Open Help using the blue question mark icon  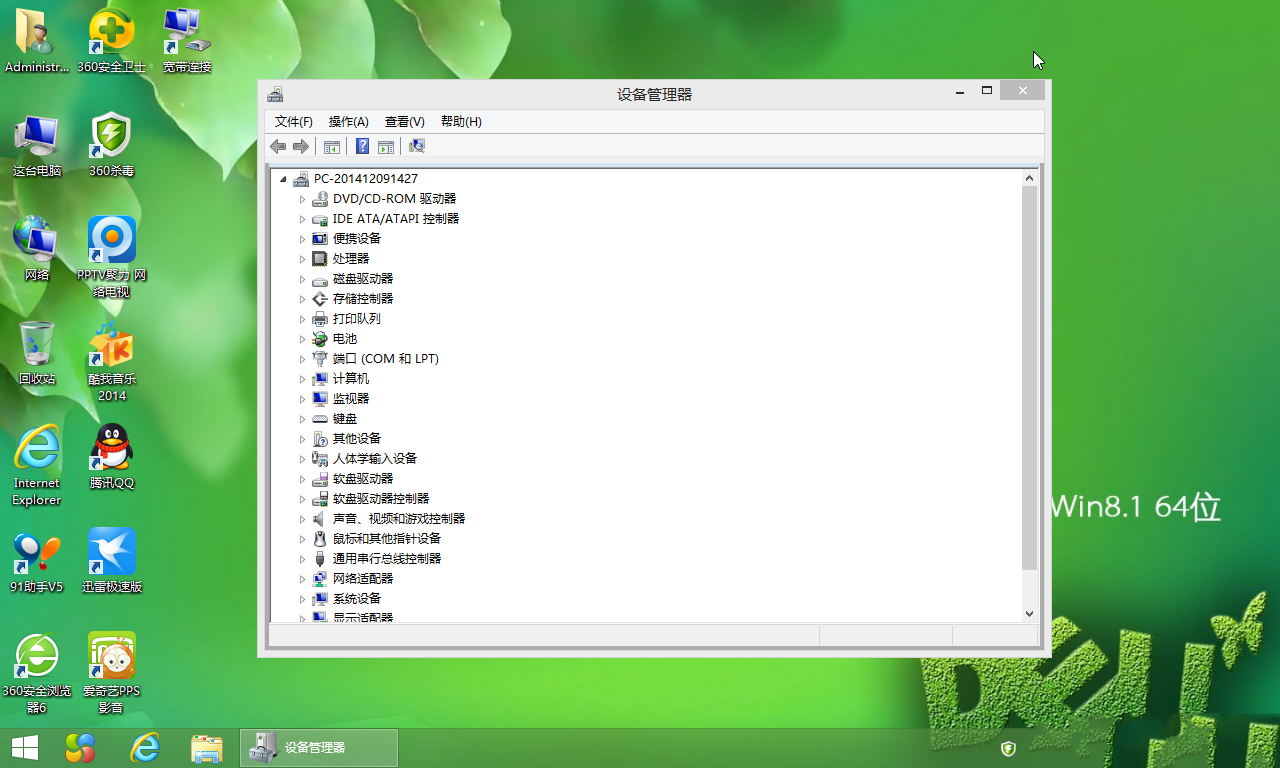(x=362, y=146)
